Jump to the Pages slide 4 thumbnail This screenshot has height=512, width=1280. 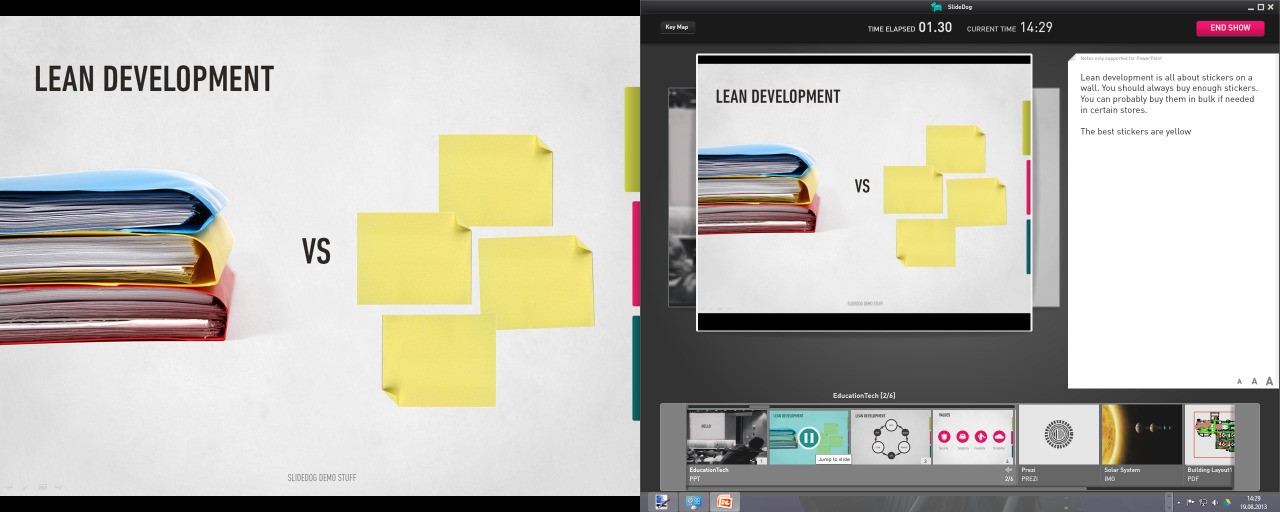[x=972, y=437]
